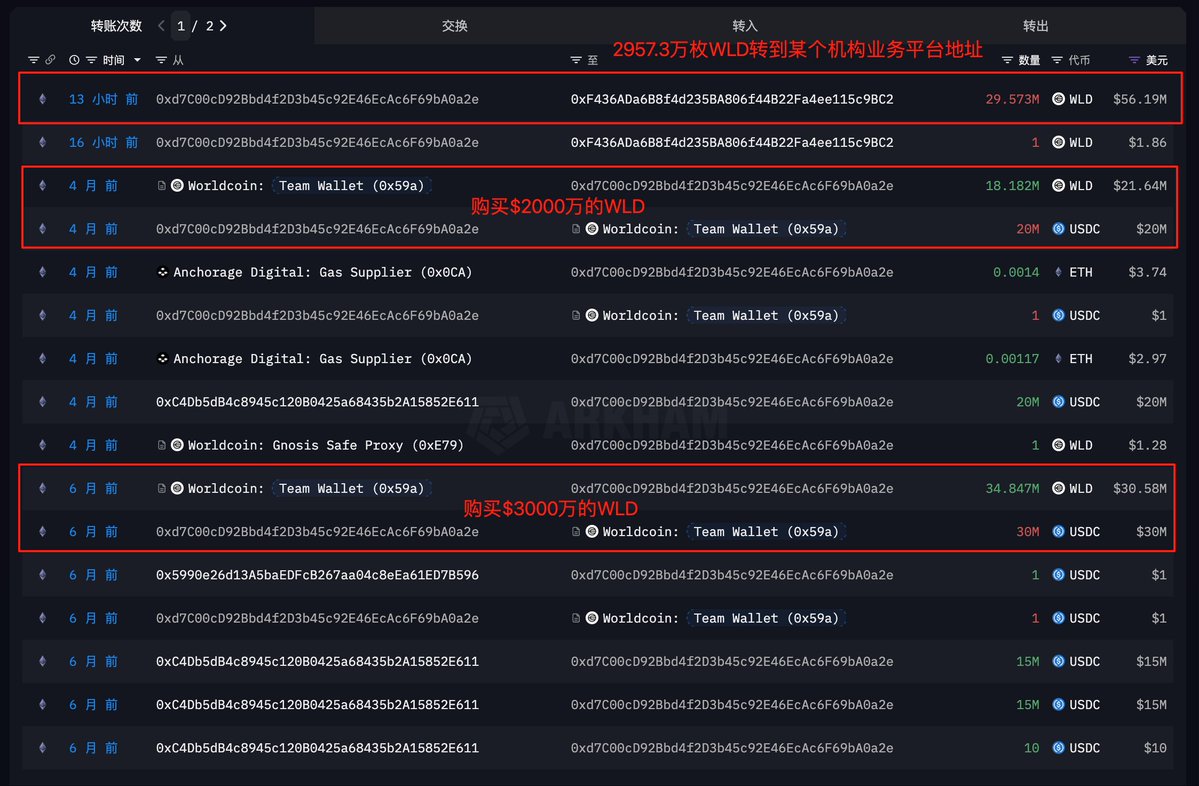Click the Ethereum icon in the $10 USDC row

43,748
